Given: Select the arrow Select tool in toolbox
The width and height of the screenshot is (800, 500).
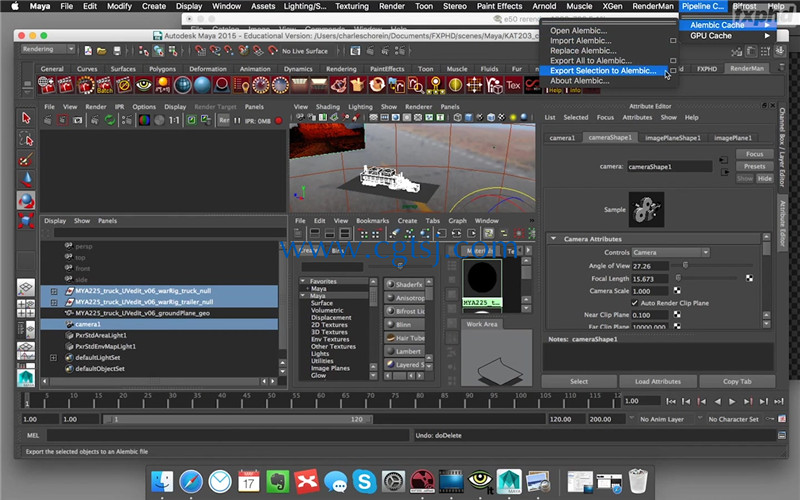Looking at the screenshot, I should [26, 118].
